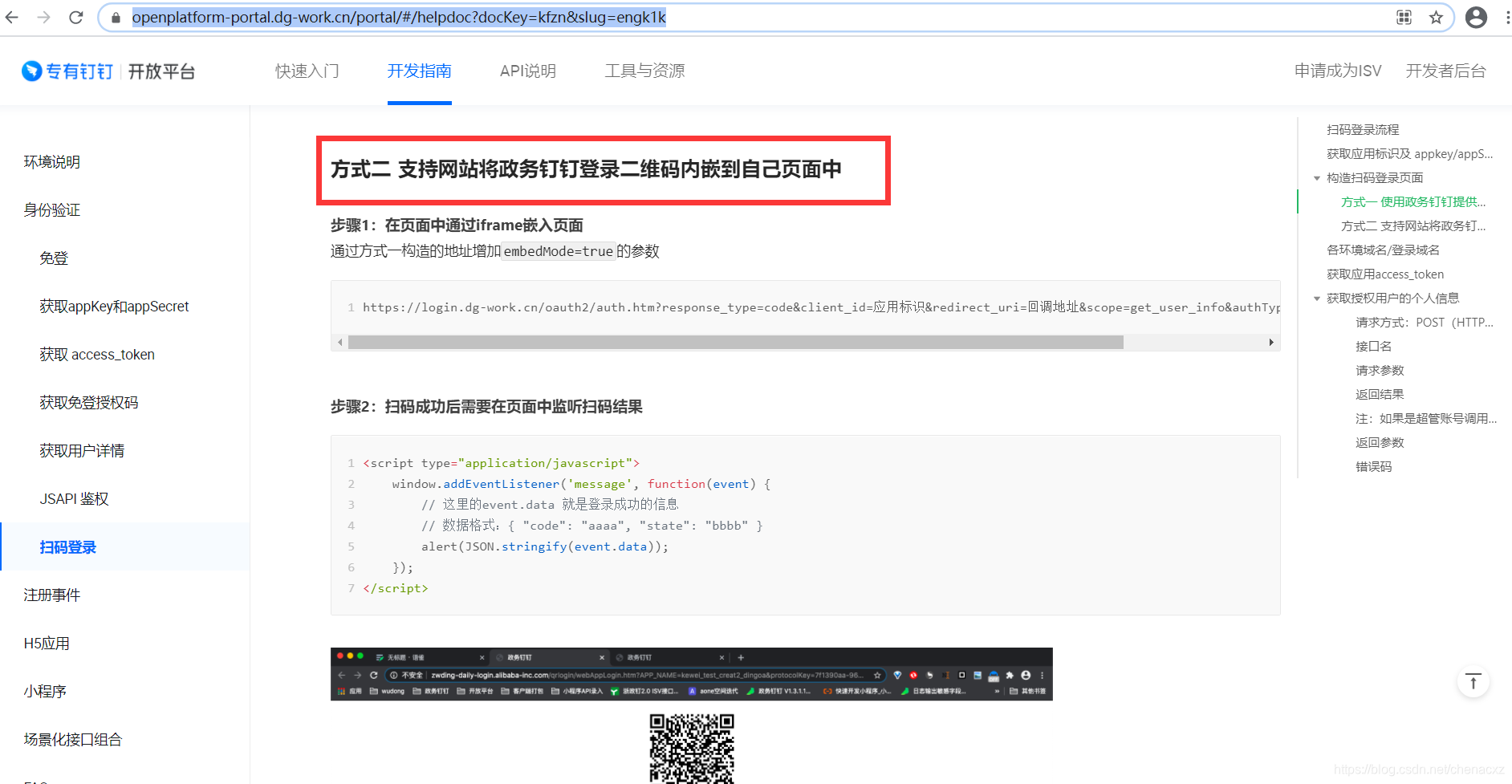Viewport: 1512px width, 784px height.
Task: Open 环境说明 in the sidebar
Action: click(52, 162)
